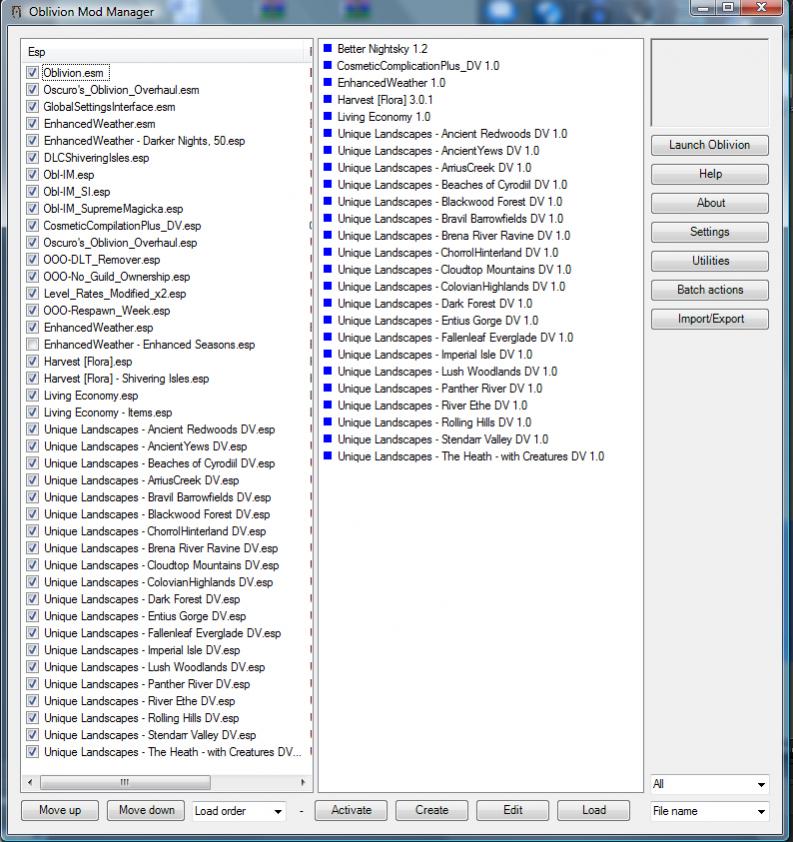Select Unique Landscapes - Dark Forest DV 1.0 mod entry
This screenshot has height=842, width=793.
click(434, 304)
